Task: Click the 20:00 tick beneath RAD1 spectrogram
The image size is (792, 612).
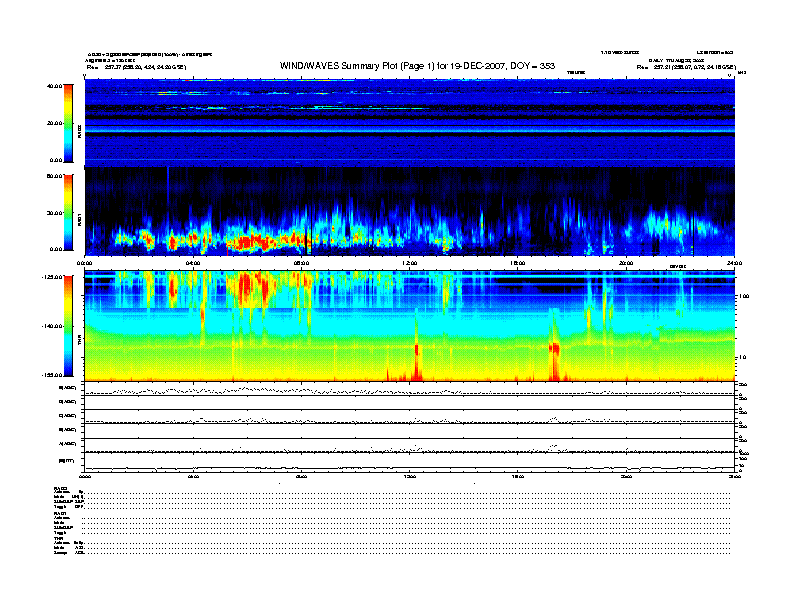Action: pyautogui.click(x=626, y=263)
